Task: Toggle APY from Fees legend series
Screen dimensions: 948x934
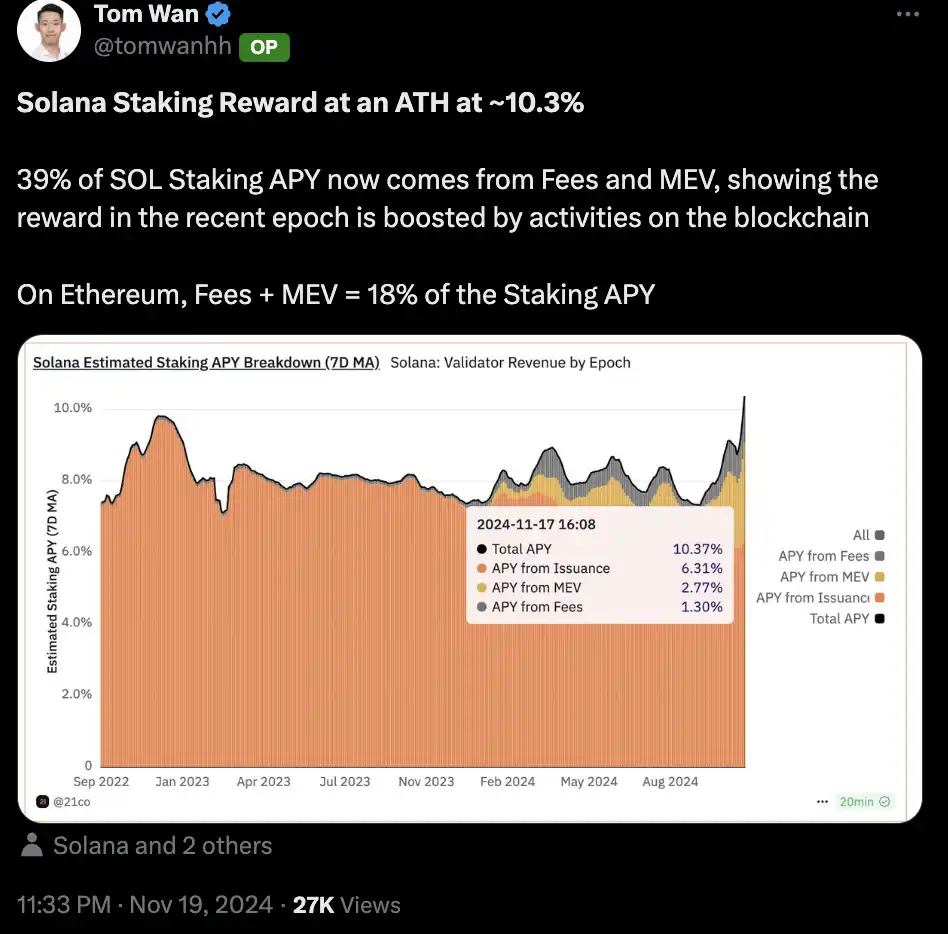Action: [x=831, y=556]
